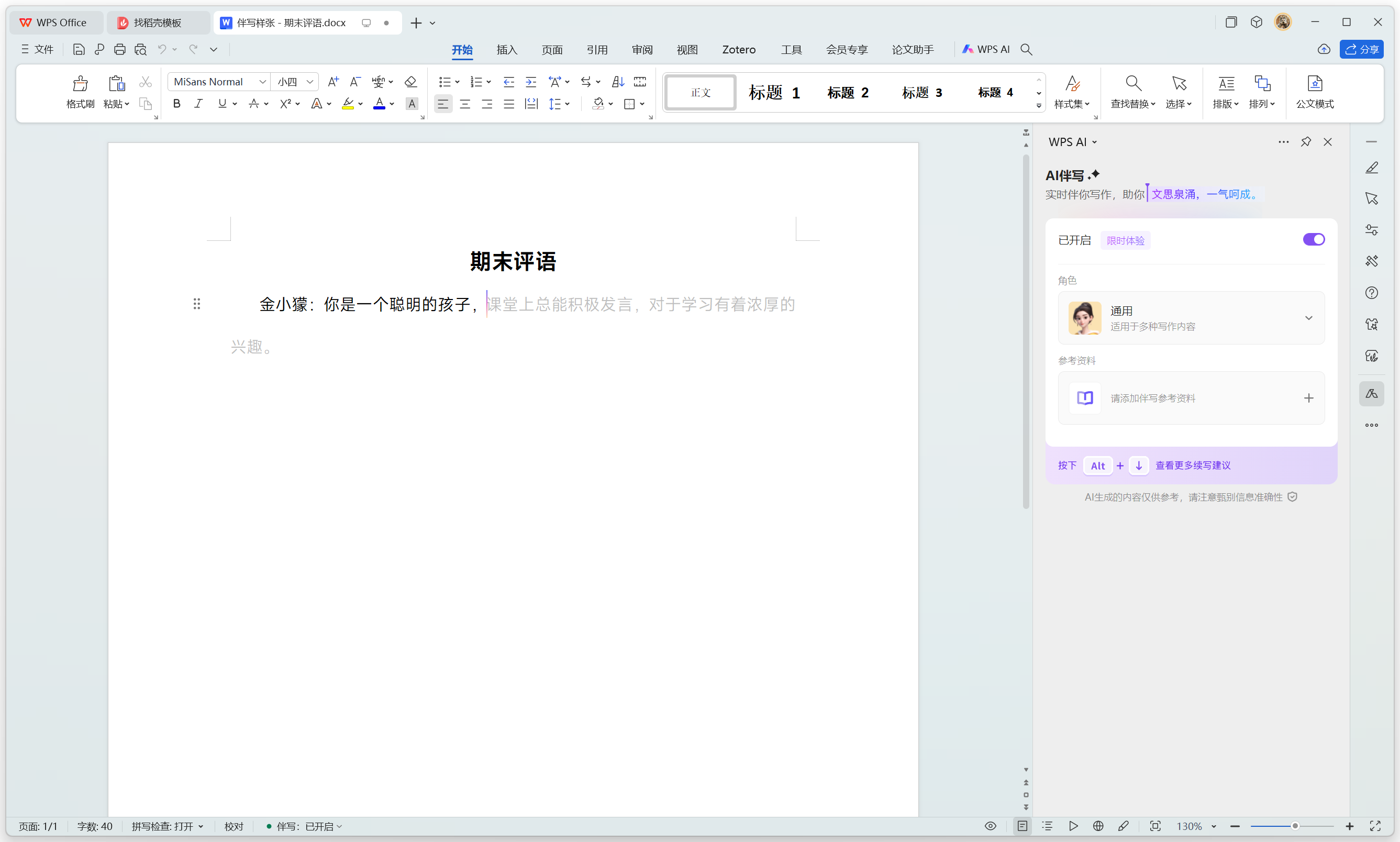The height and width of the screenshot is (842, 1400).
Task: Switch to the 插入 ribbon tab
Action: [x=507, y=50]
